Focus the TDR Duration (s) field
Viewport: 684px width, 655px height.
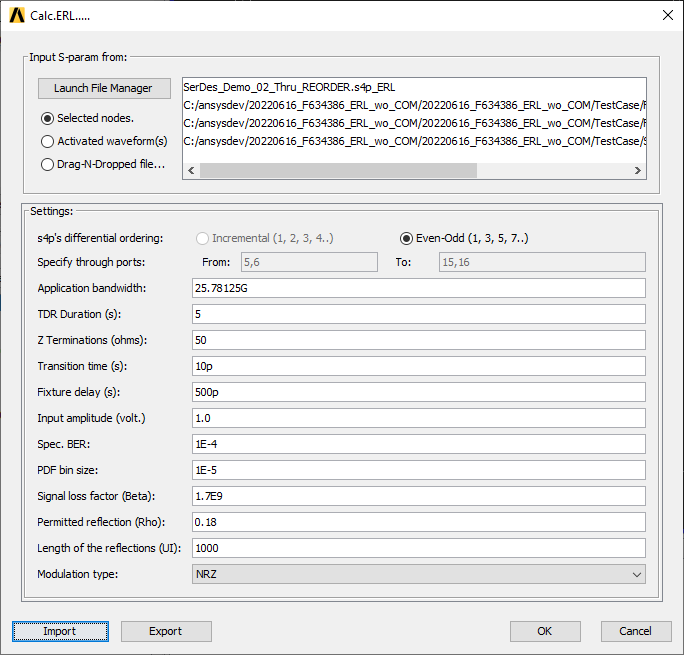tap(419, 314)
